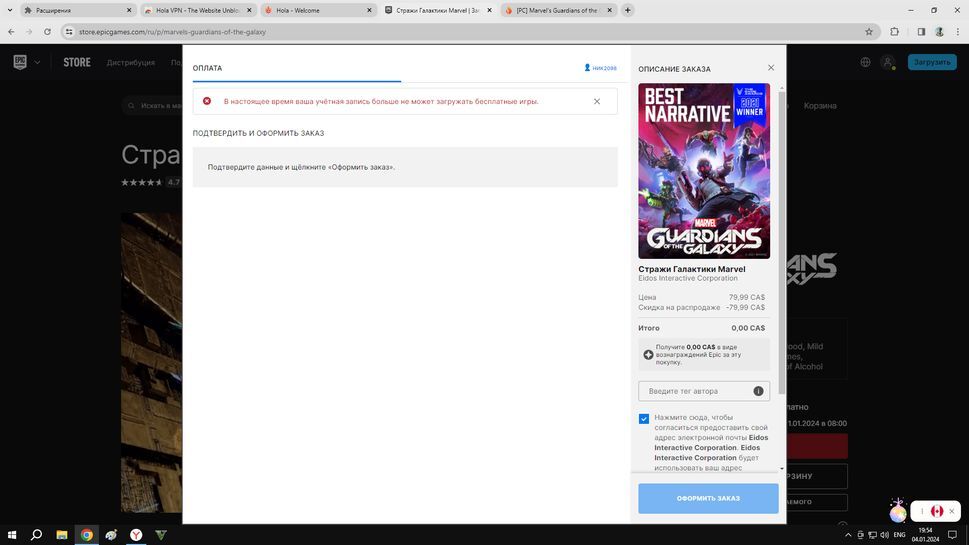Click the Canada flag in Hola VPN popup

pos(937,511)
